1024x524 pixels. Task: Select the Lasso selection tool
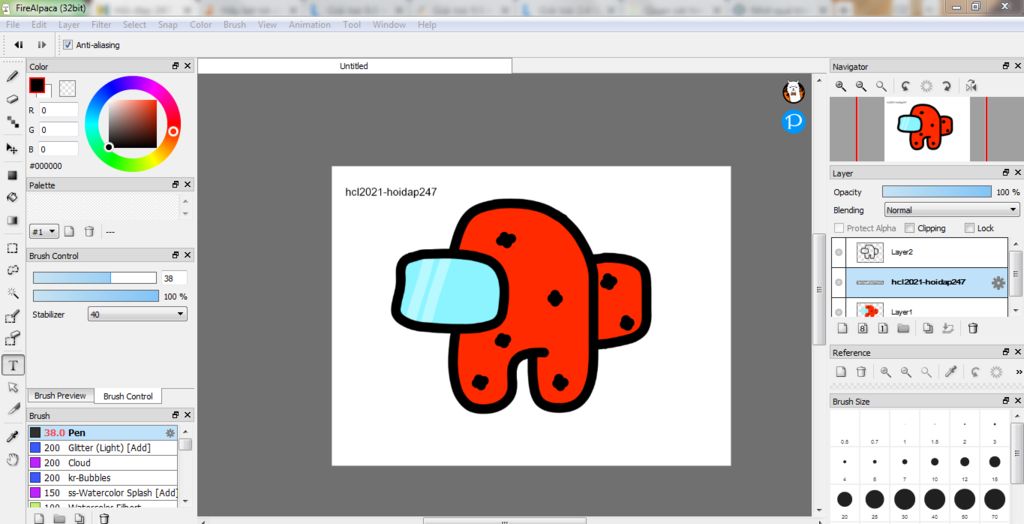point(12,270)
